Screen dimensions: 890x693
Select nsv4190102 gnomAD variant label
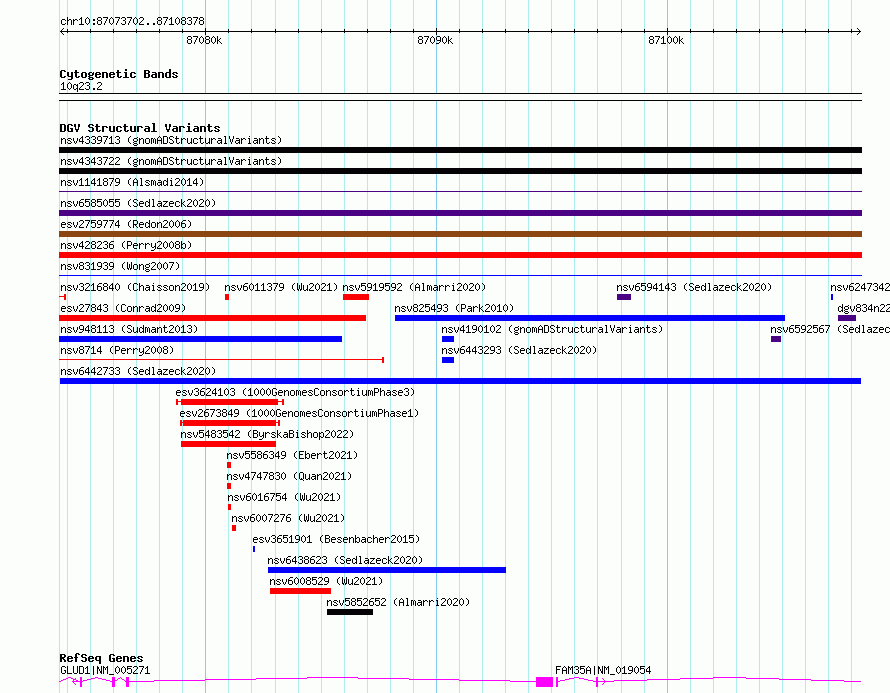552,329
